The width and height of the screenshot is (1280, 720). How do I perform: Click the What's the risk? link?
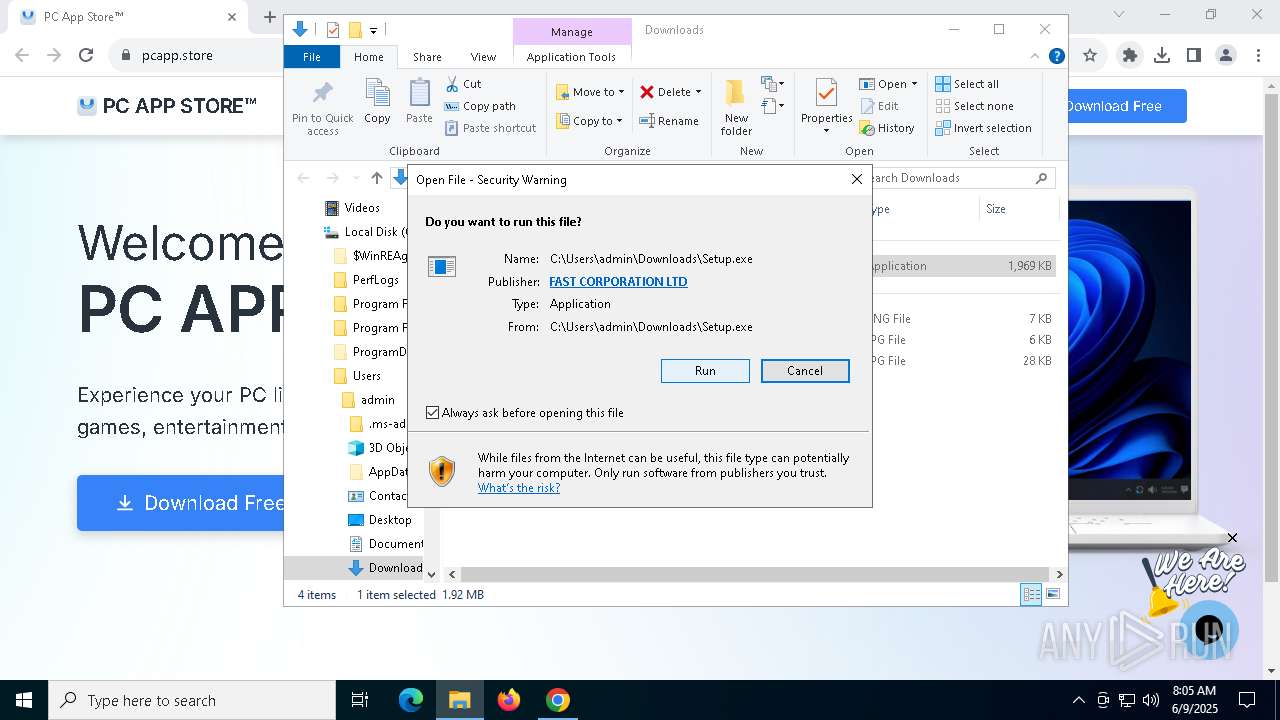(519, 488)
